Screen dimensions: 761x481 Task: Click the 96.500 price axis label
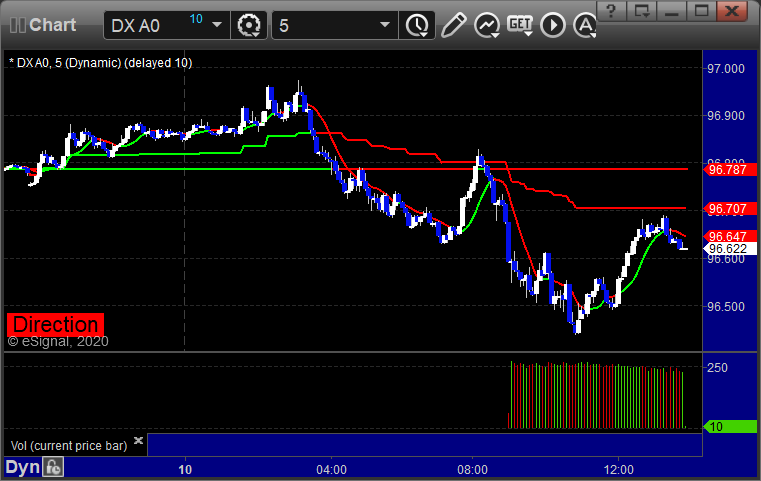(x=726, y=307)
